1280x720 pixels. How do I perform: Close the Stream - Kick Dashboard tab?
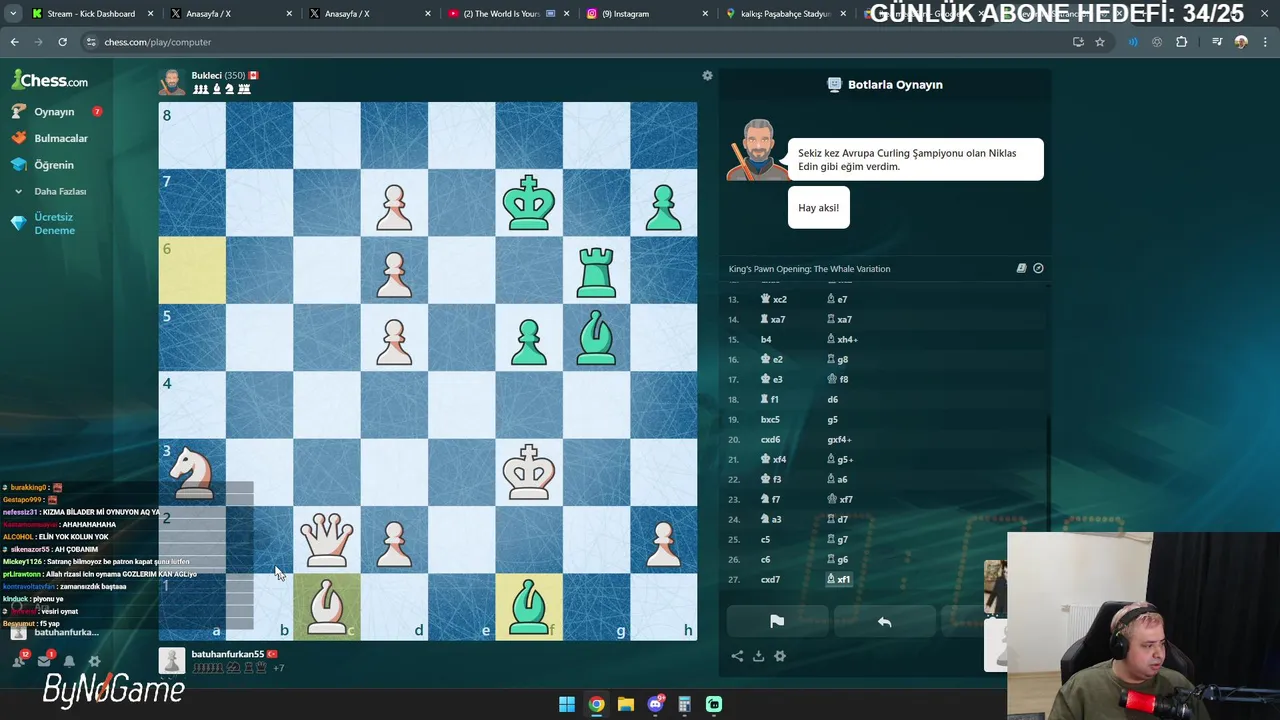(151, 14)
